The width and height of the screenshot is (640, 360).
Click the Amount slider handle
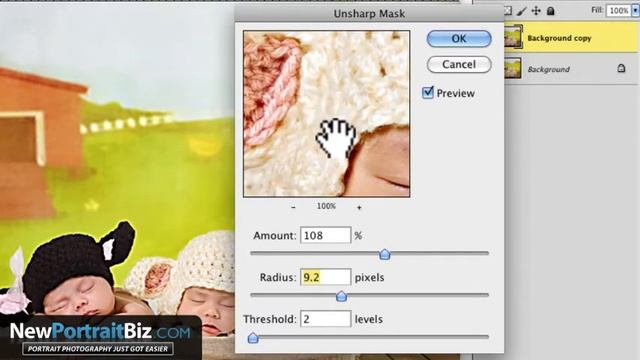(x=384, y=254)
